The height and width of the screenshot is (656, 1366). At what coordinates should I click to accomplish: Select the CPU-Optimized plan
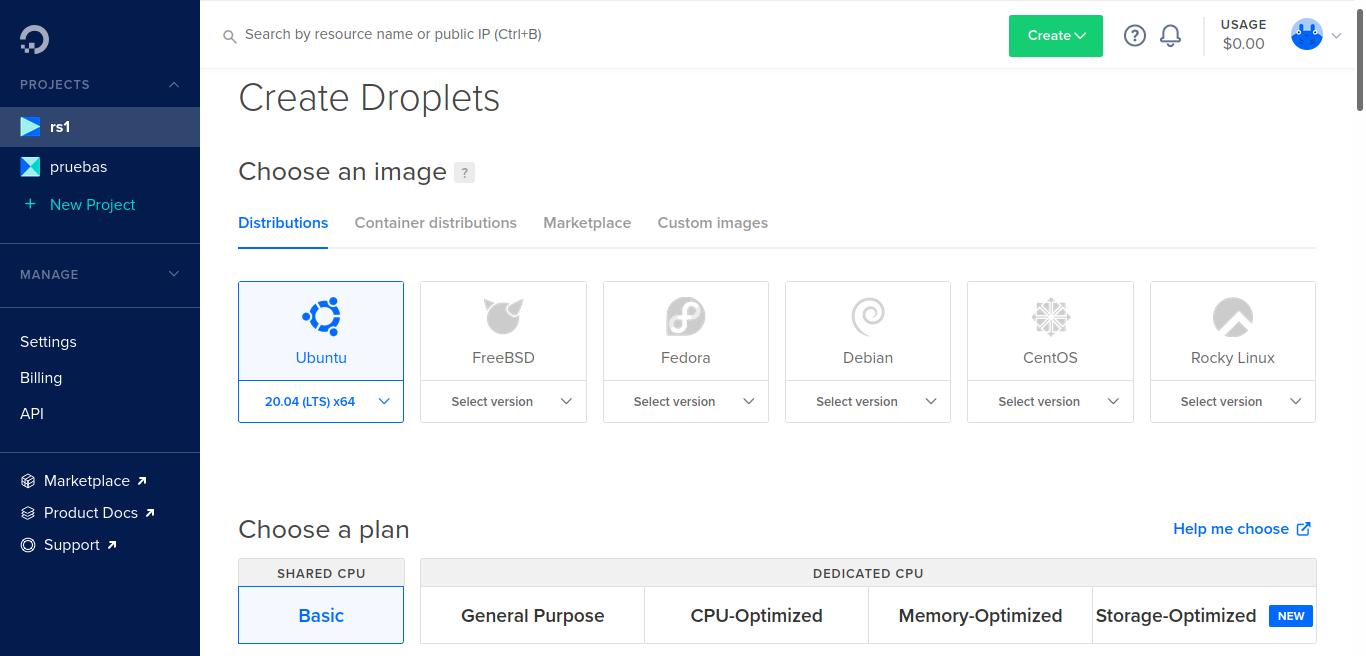(757, 616)
